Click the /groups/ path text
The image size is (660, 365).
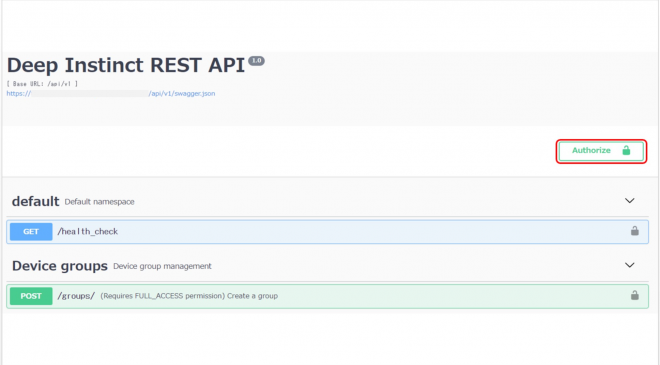tap(76, 296)
